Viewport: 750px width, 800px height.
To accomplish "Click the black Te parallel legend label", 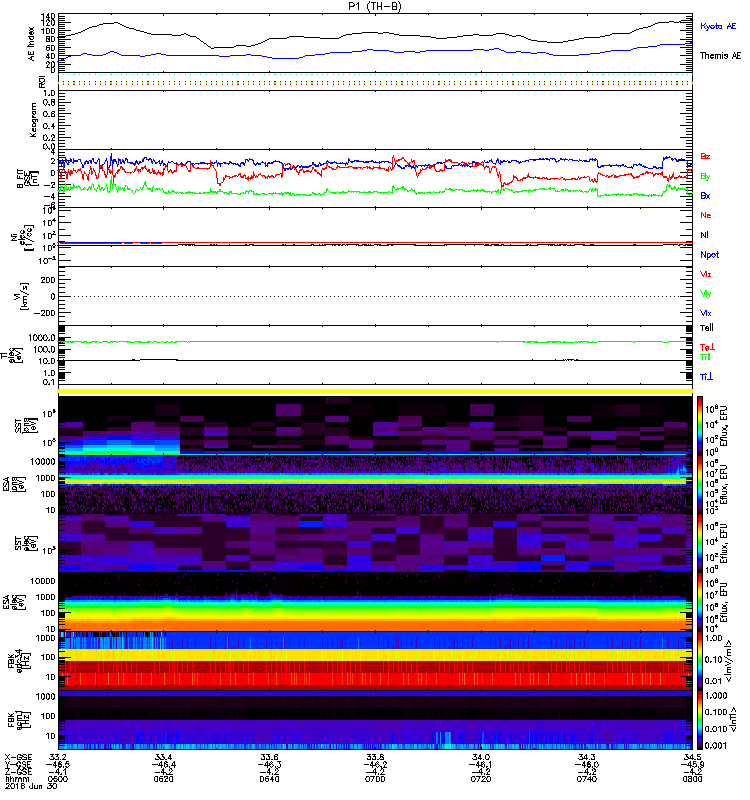I will 706,328.
